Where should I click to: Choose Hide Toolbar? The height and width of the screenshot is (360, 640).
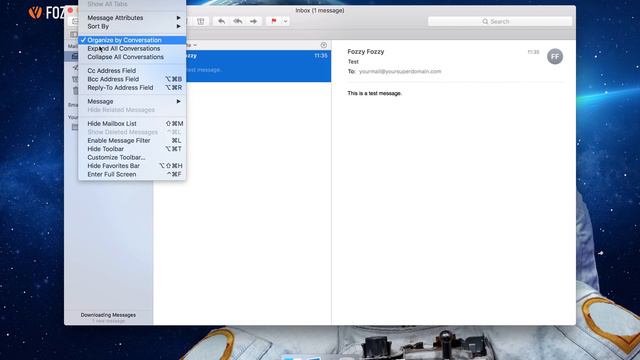[132, 149]
